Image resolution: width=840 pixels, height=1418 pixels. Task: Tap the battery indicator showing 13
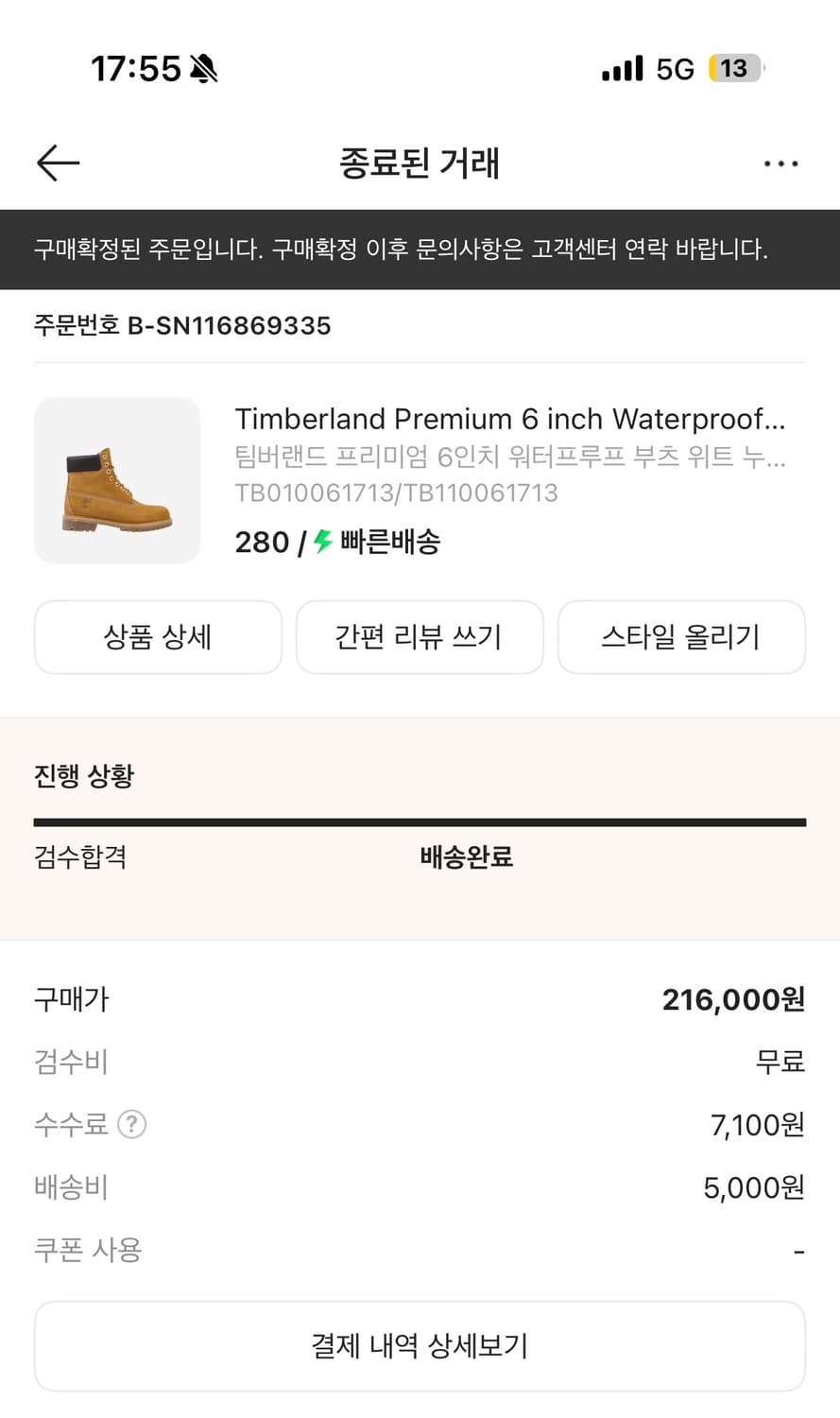pyautogui.click(x=735, y=69)
